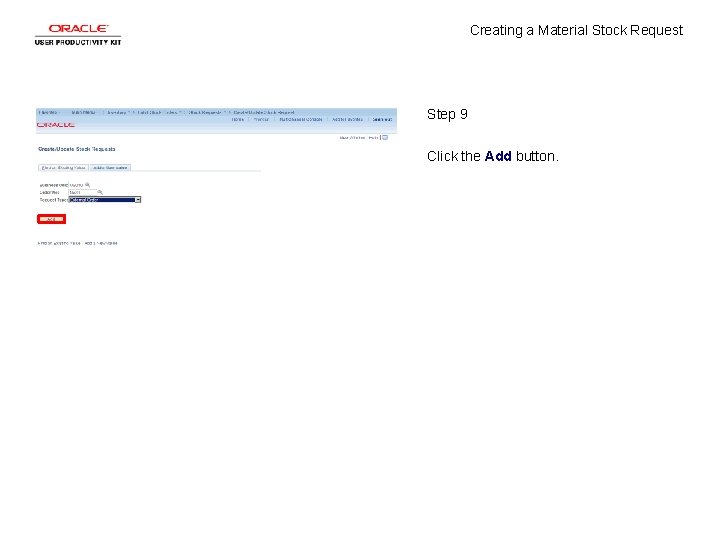The height and width of the screenshot is (540, 720).
Task: Select the Add a New Value tab
Action: pyautogui.click(x=110, y=168)
